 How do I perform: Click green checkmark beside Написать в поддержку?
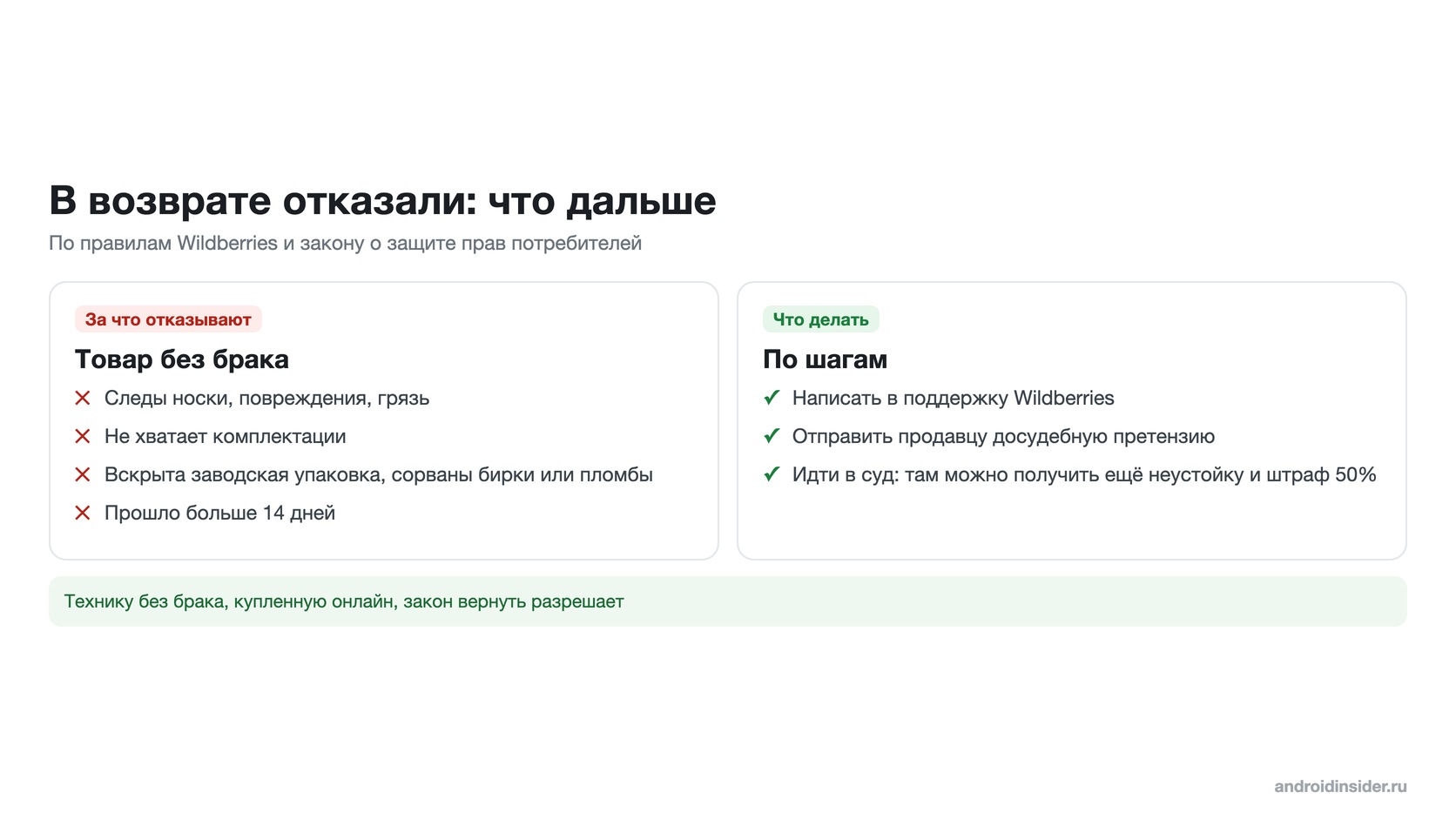point(772,398)
